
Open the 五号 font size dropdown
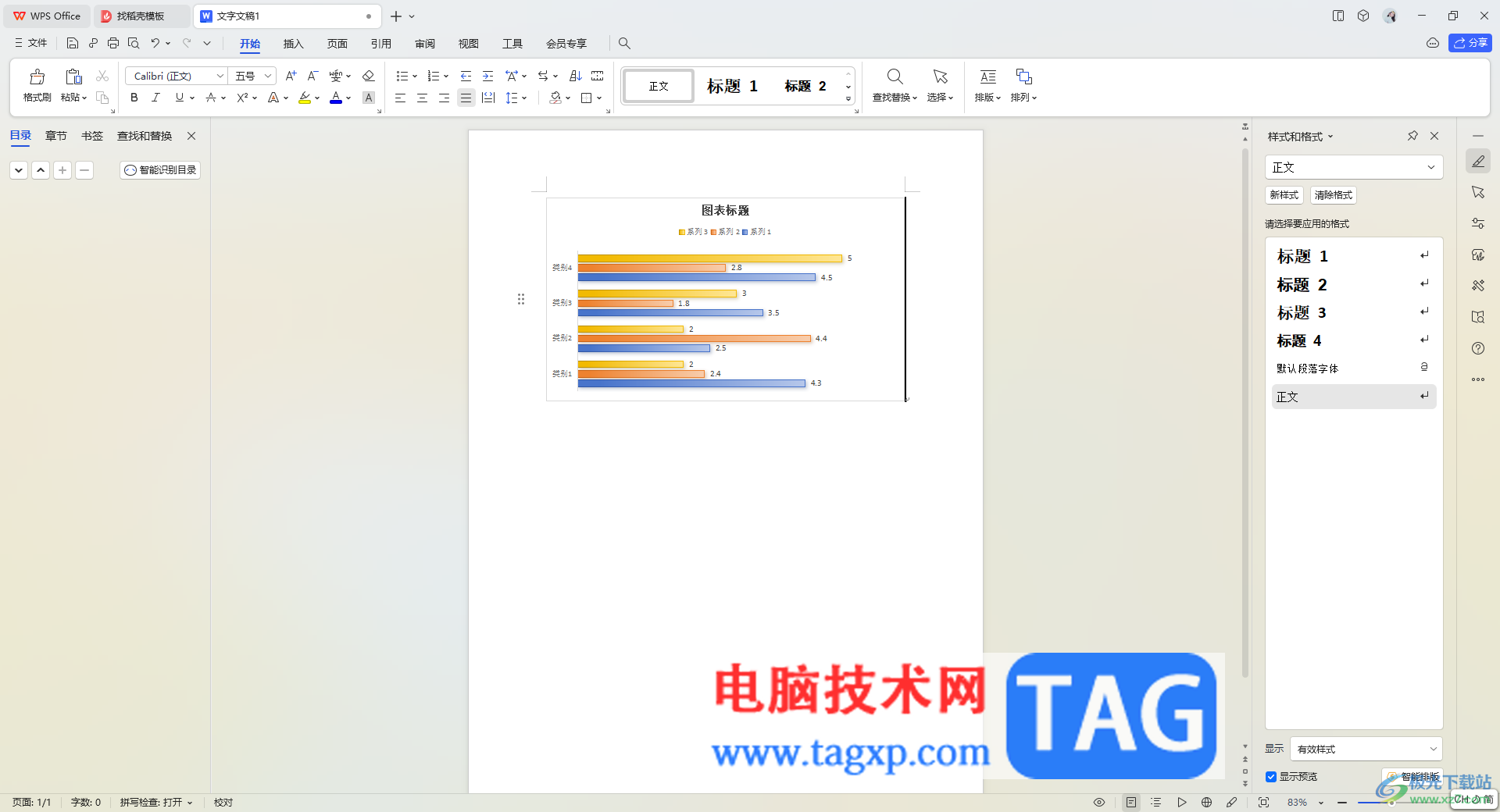(268, 76)
